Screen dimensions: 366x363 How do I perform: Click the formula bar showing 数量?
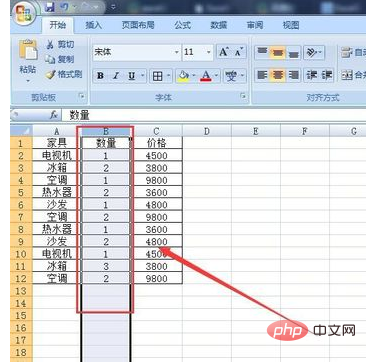(x=213, y=115)
